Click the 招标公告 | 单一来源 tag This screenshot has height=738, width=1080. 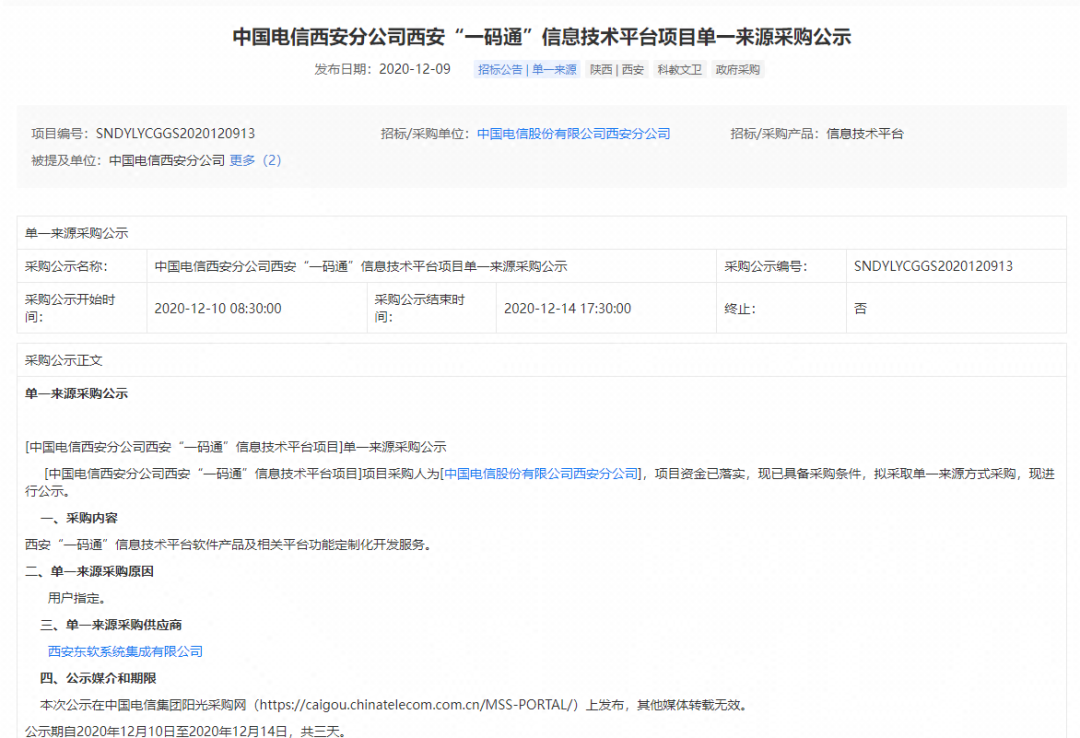click(x=527, y=70)
